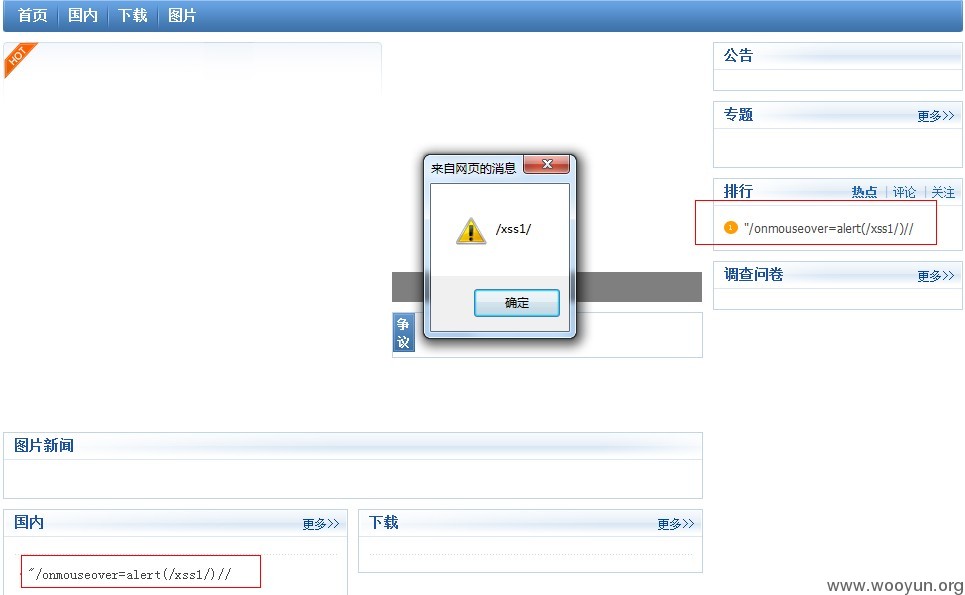The image size is (965, 595).
Task: Open the XSS payload link in 国内 panel
Action: [x=130, y=574]
